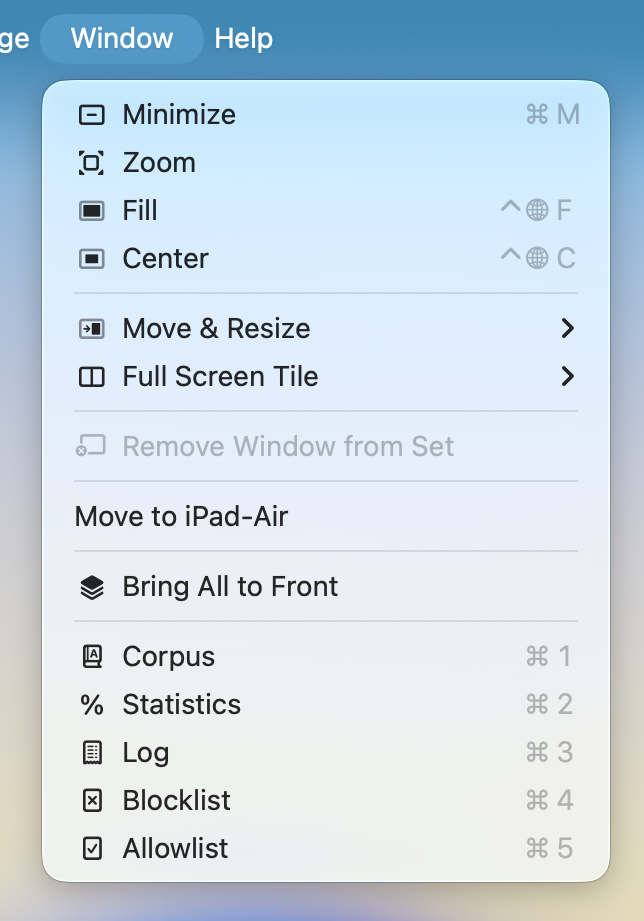The height and width of the screenshot is (921, 644).
Task: Select Move to iPad-Air
Action: (x=183, y=516)
